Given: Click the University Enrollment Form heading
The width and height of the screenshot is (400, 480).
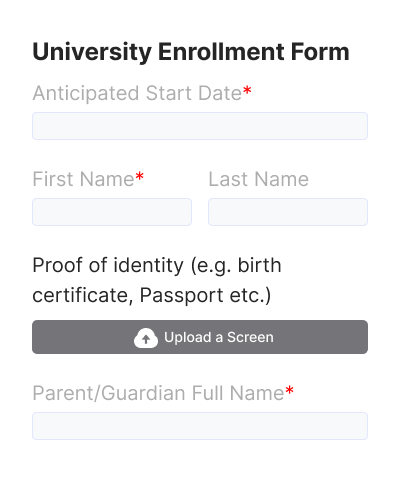Looking at the screenshot, I should tap(191, 52).
